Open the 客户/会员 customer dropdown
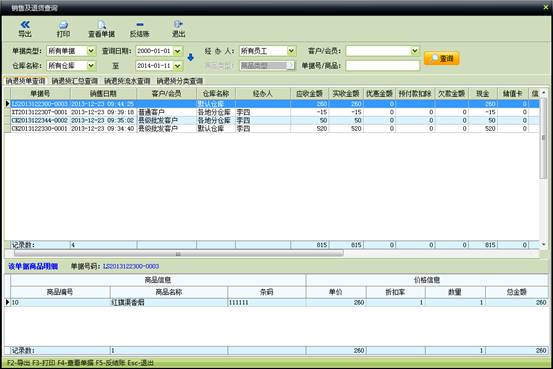The image size is (553, 369). [415, 51]
